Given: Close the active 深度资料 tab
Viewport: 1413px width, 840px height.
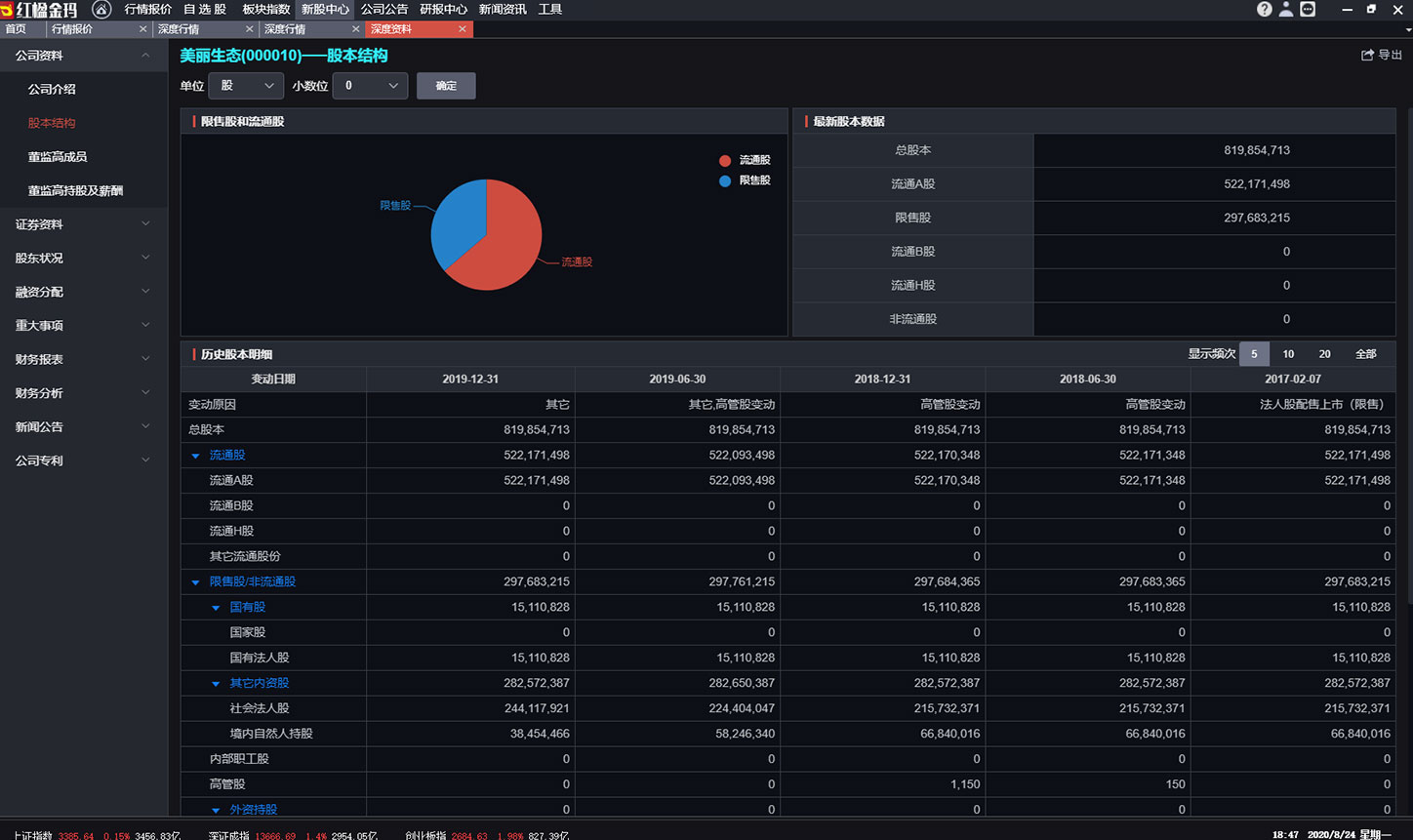Looking at the screenshot, I should pyautogui.click(x=463, y=29).
